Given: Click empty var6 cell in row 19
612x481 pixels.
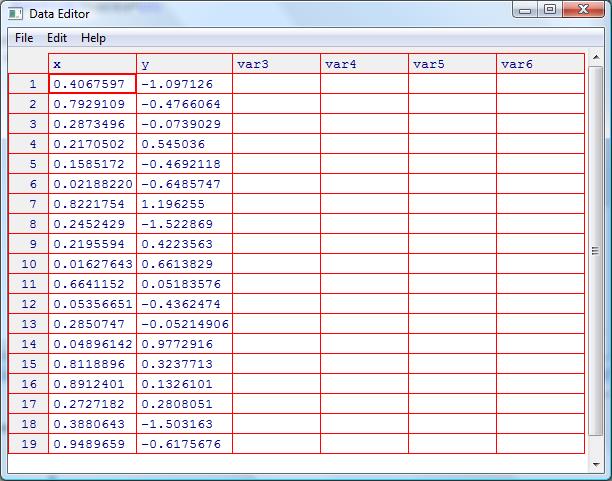Looking at the screenshot, I should (541, 444).
